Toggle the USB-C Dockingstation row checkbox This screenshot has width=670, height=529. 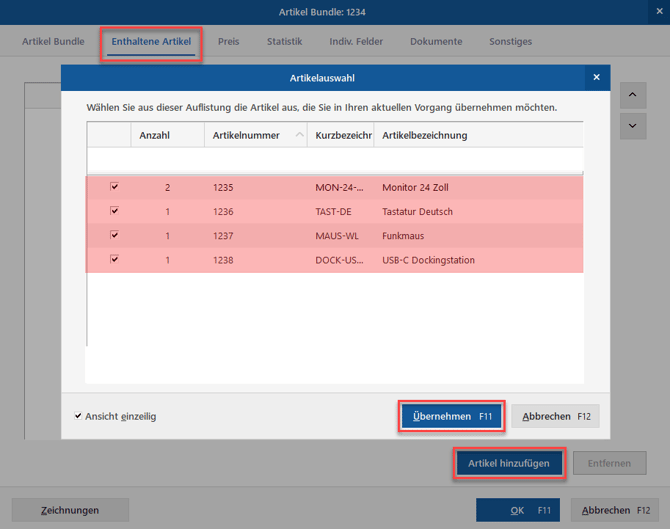(x=114, y=259)
